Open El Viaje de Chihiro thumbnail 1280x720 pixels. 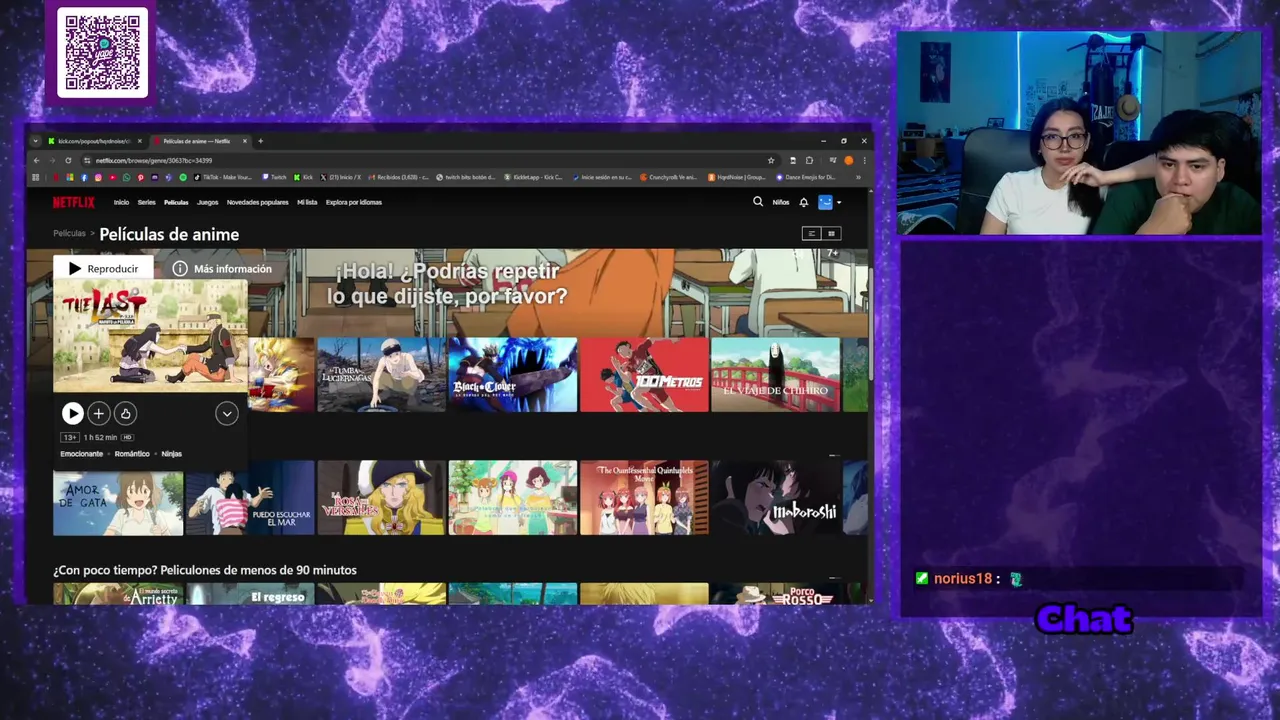[776, 374]
